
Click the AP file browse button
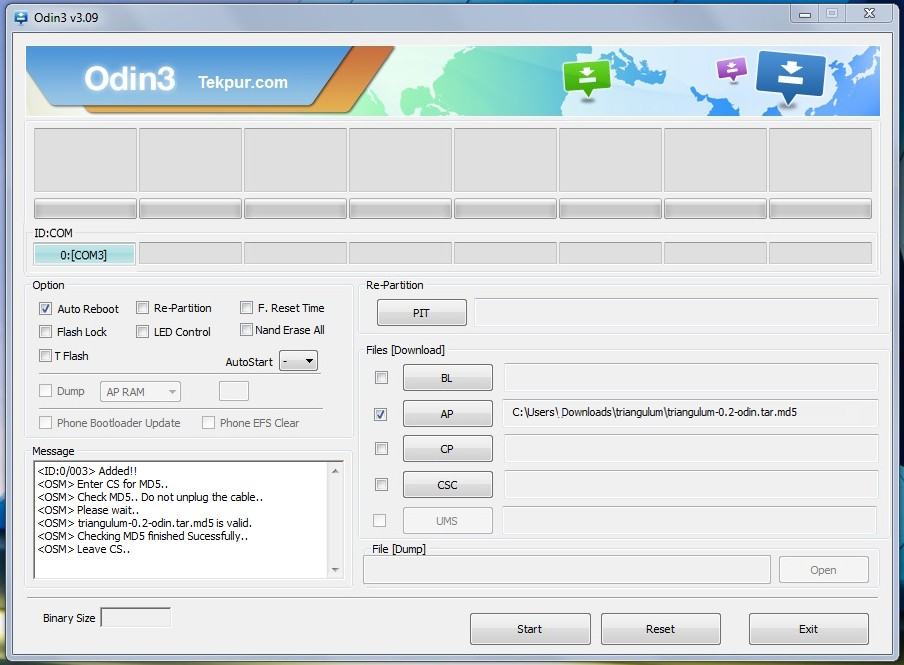[447, 414]
